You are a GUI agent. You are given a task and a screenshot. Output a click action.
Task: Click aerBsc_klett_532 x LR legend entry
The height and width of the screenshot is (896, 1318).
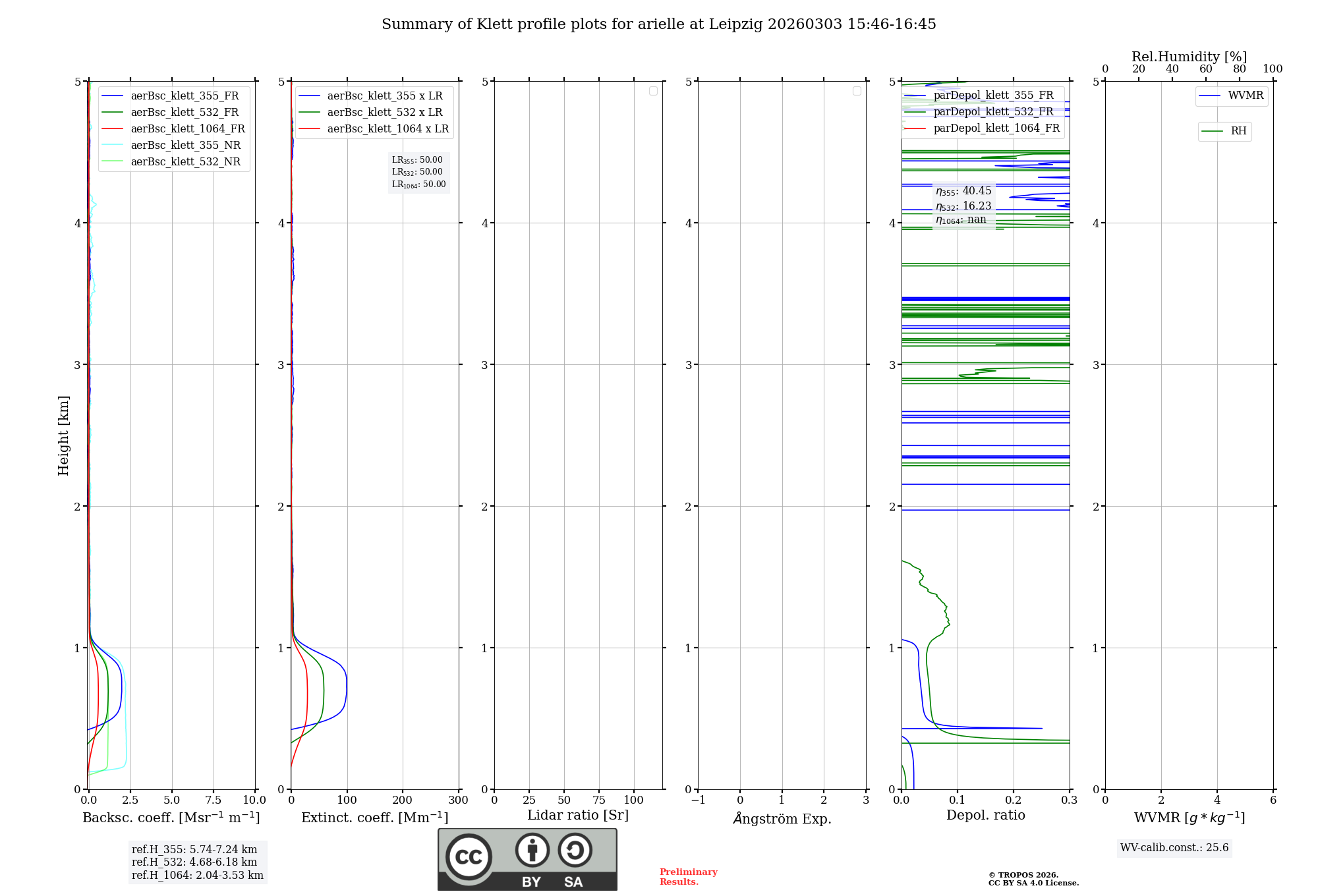(384, 113)
